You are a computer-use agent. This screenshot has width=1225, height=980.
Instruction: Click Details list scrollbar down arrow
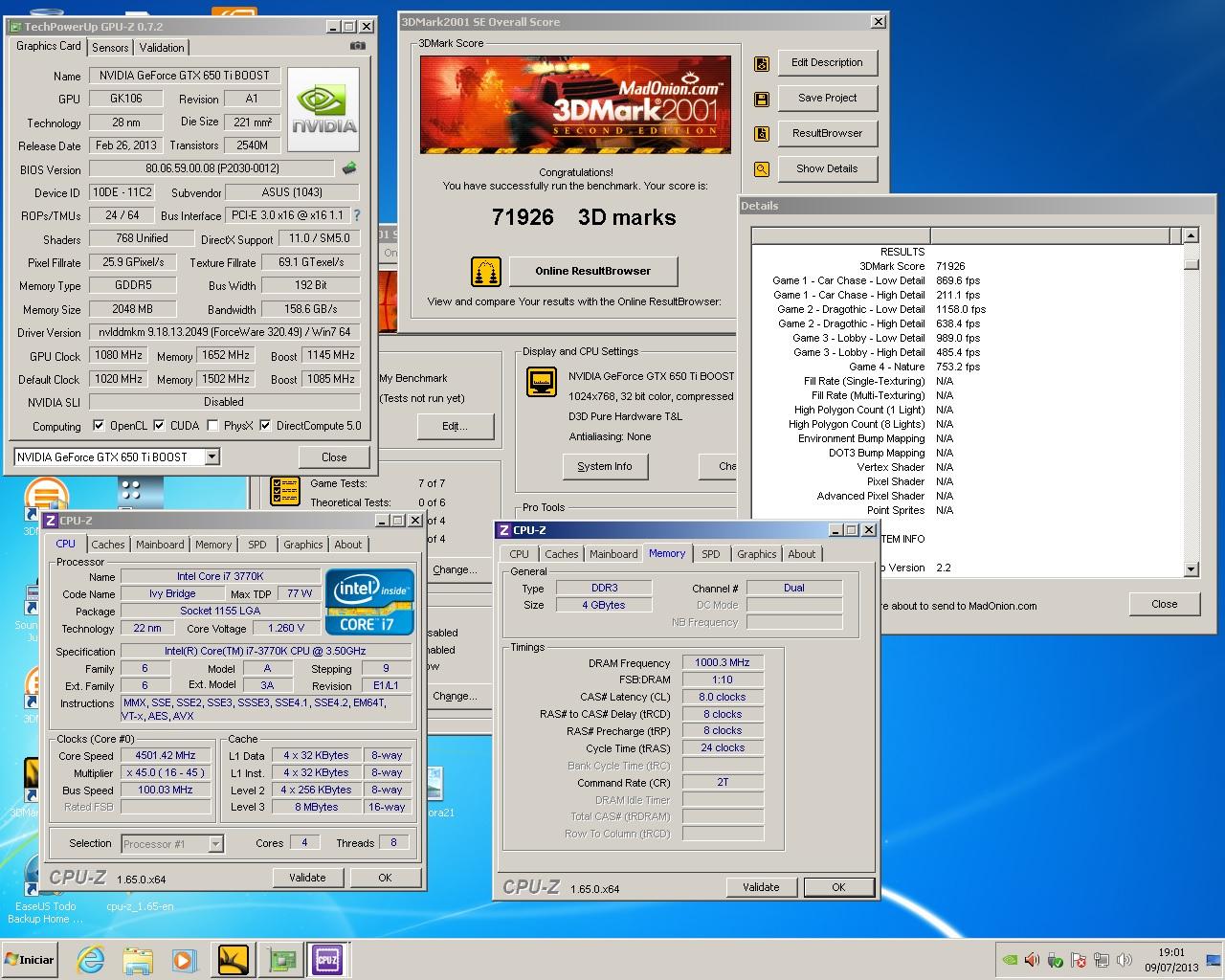(x=1191, y=569)
